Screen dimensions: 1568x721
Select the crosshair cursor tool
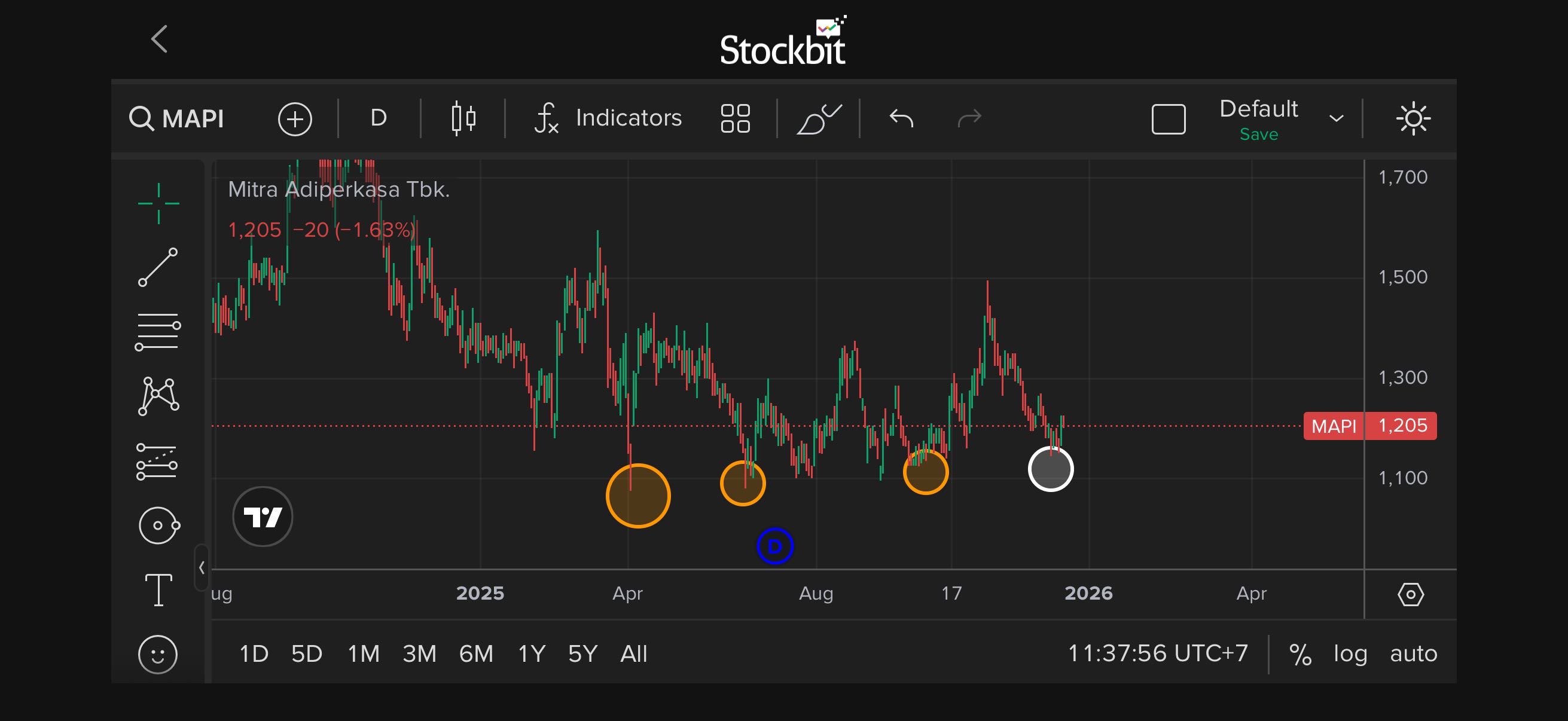tap(158, 203)
